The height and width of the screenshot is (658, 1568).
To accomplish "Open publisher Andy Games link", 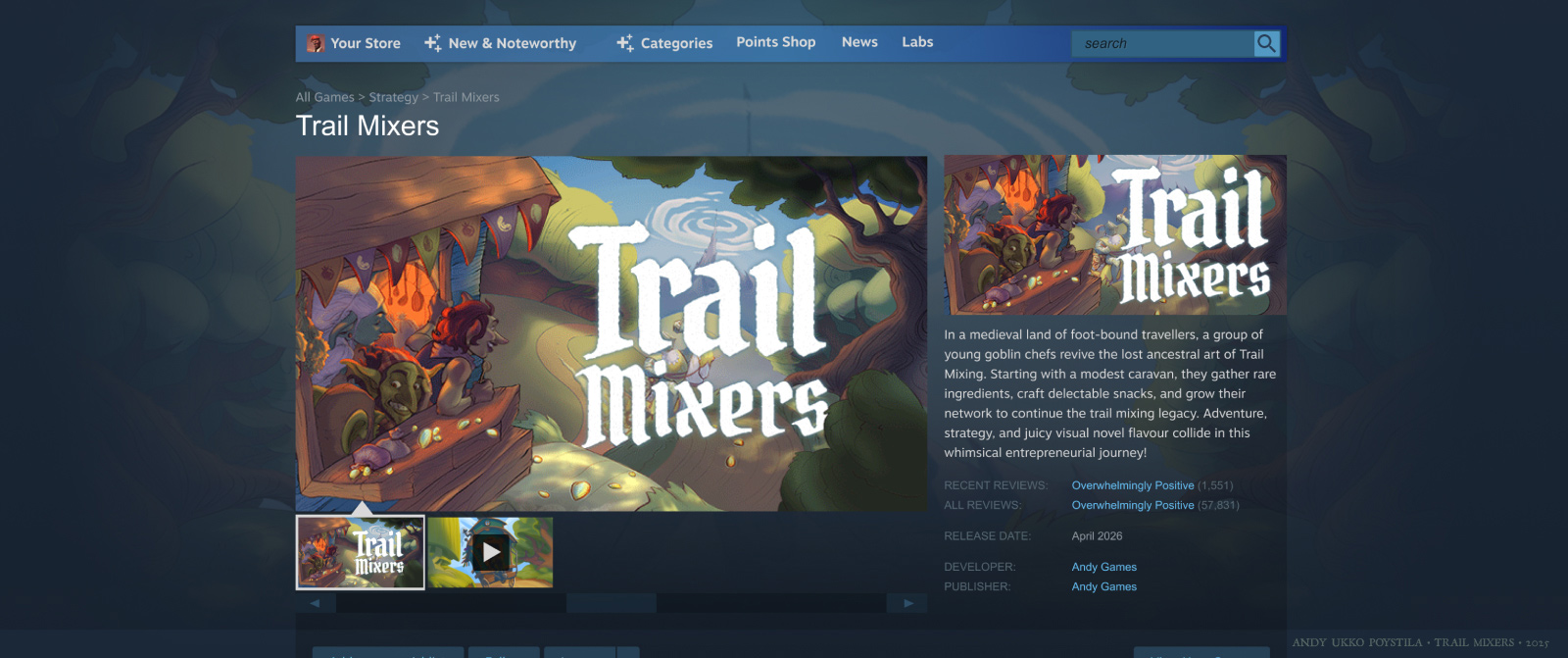I will click(x=1103, y=586).
